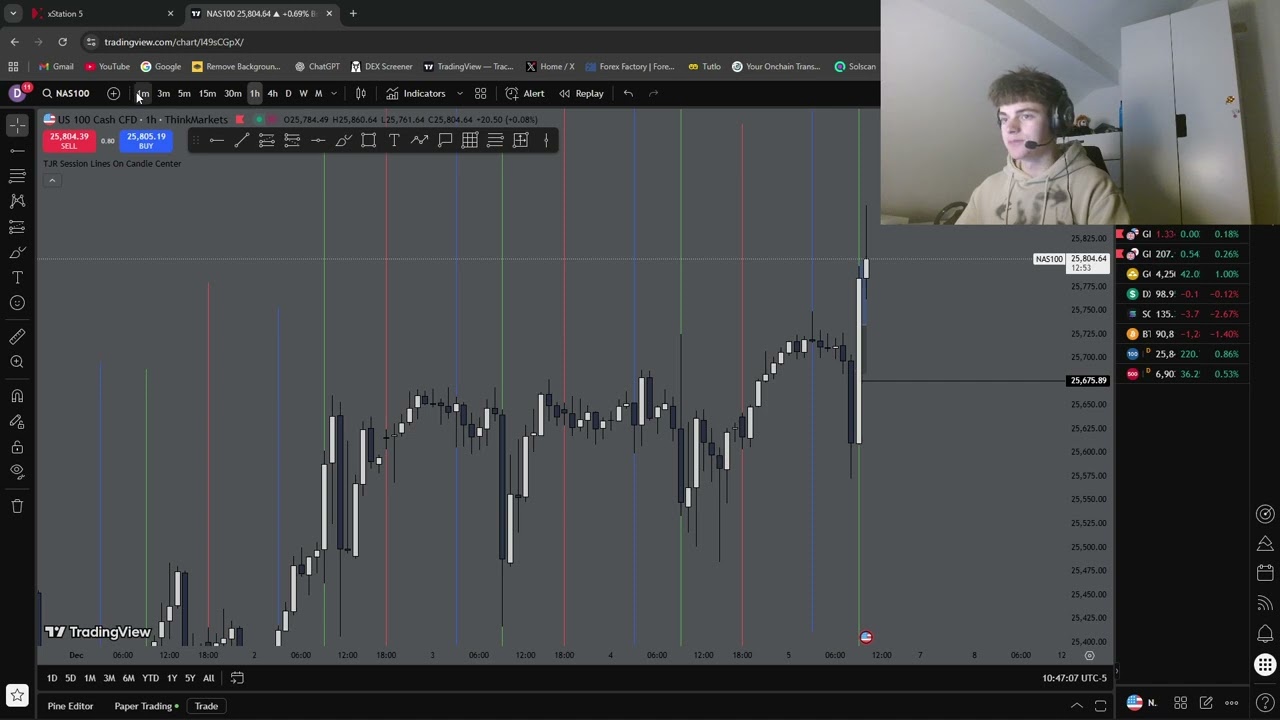
Task: Switch to daily D timeframe
Action: coord(288,93)
